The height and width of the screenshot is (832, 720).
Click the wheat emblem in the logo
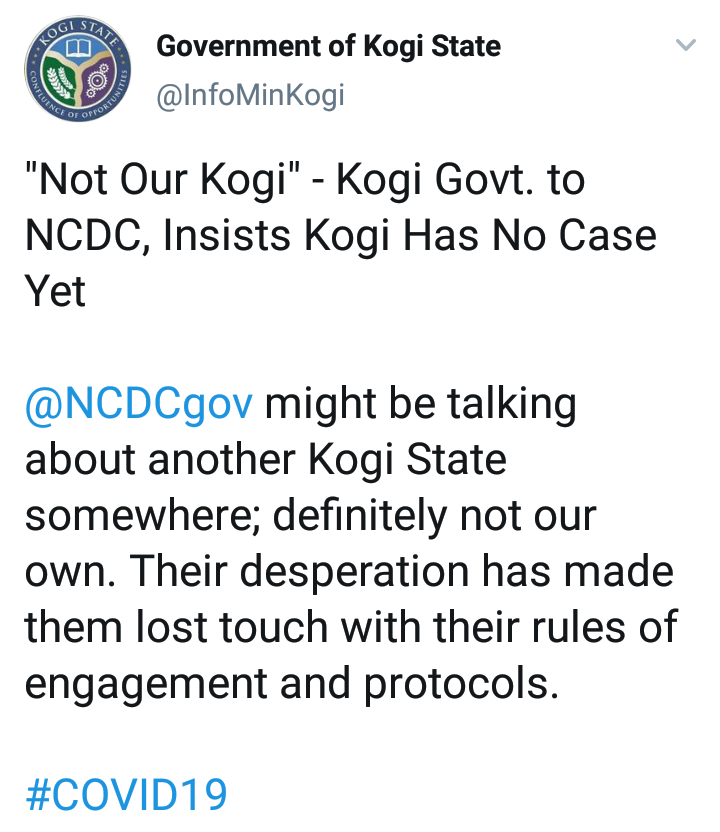click(x=61, y=84)
